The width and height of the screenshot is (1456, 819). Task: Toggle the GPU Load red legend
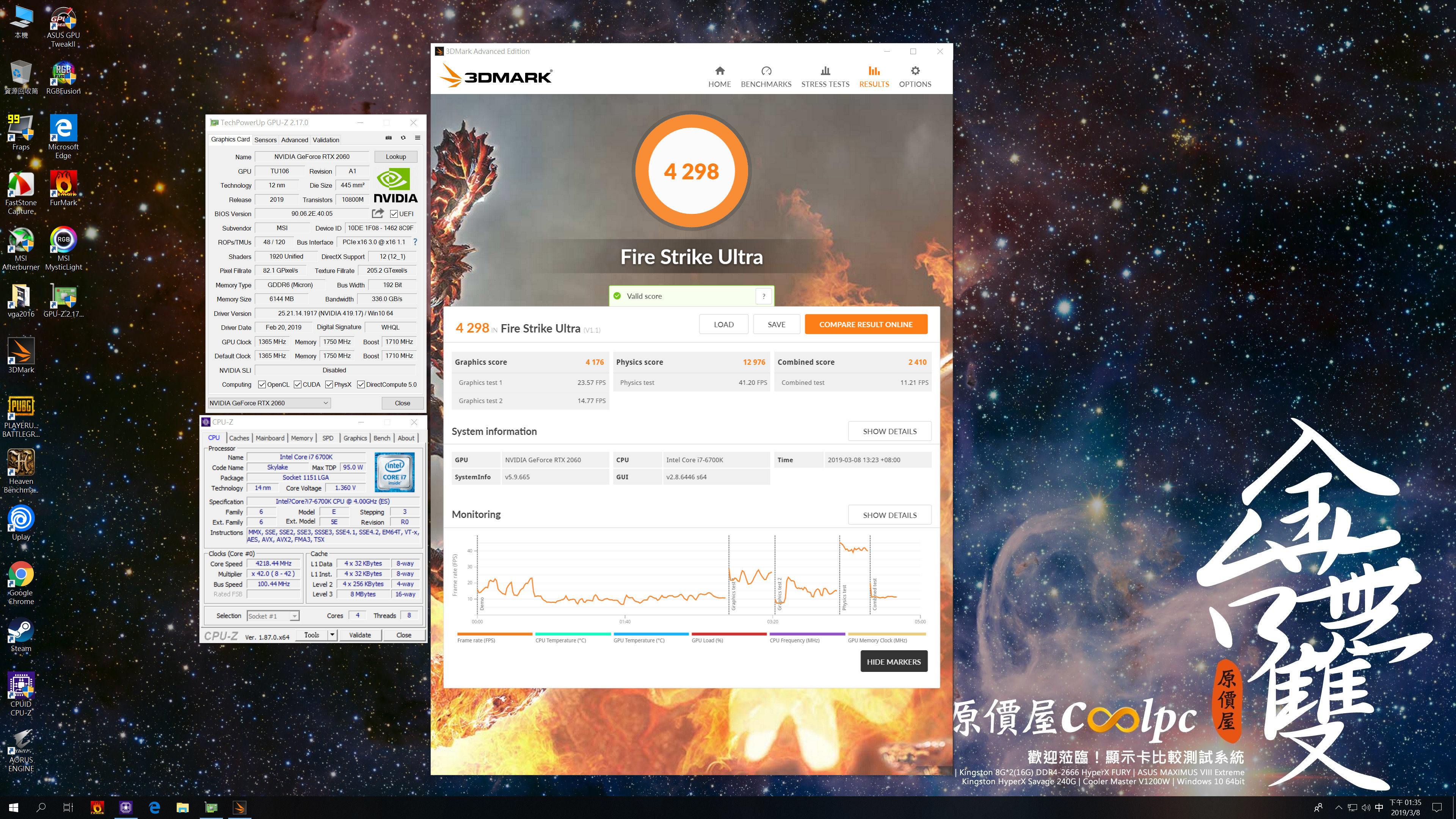click(x=728, y=637)
